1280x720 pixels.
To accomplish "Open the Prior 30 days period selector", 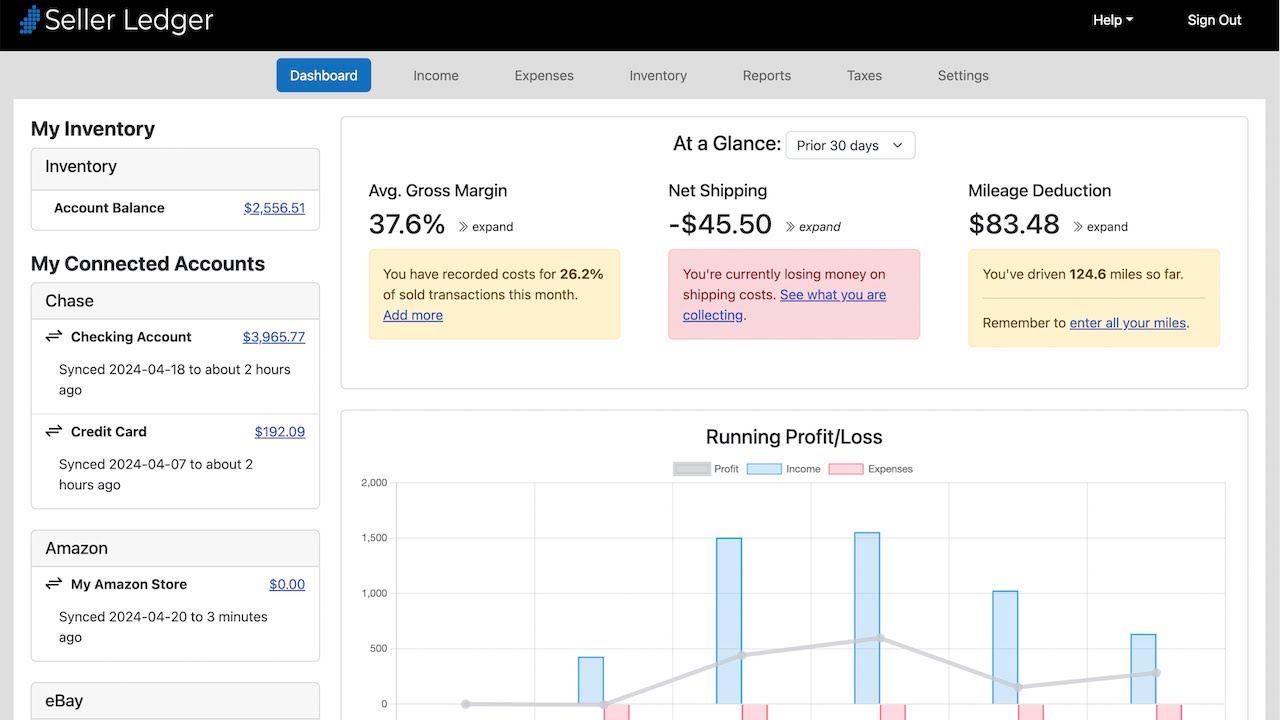I will pyautogui.click(x=850, y=145).
